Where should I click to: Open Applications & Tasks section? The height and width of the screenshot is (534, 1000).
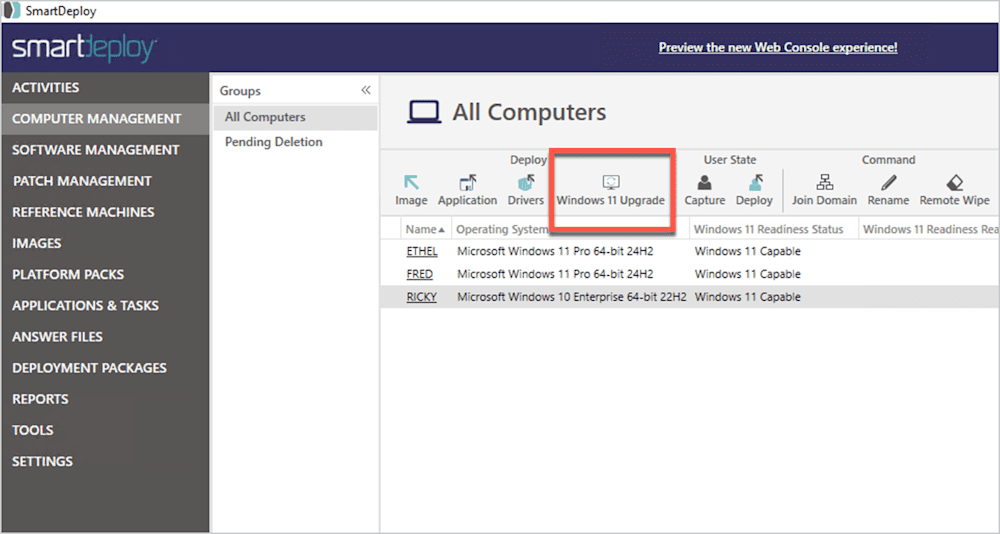coord(105,306)
